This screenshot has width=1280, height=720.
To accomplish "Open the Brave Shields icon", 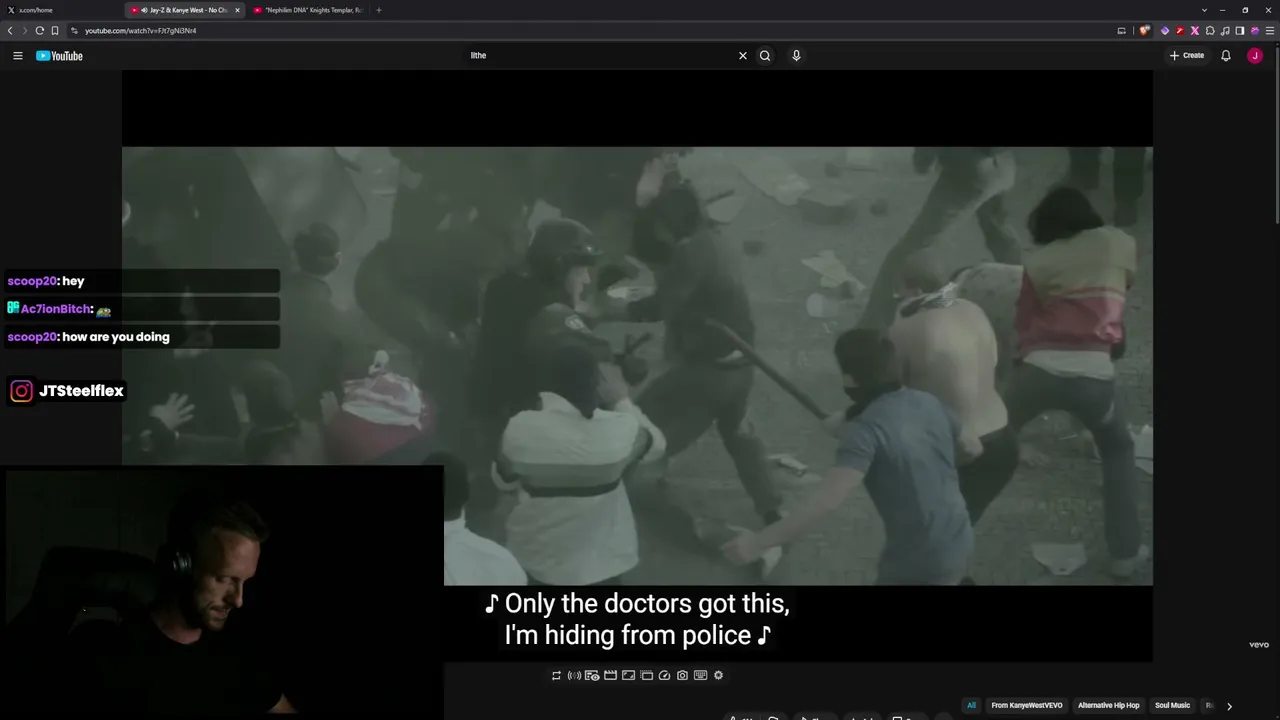I will pyautogui.click(x=1144, y=31).
